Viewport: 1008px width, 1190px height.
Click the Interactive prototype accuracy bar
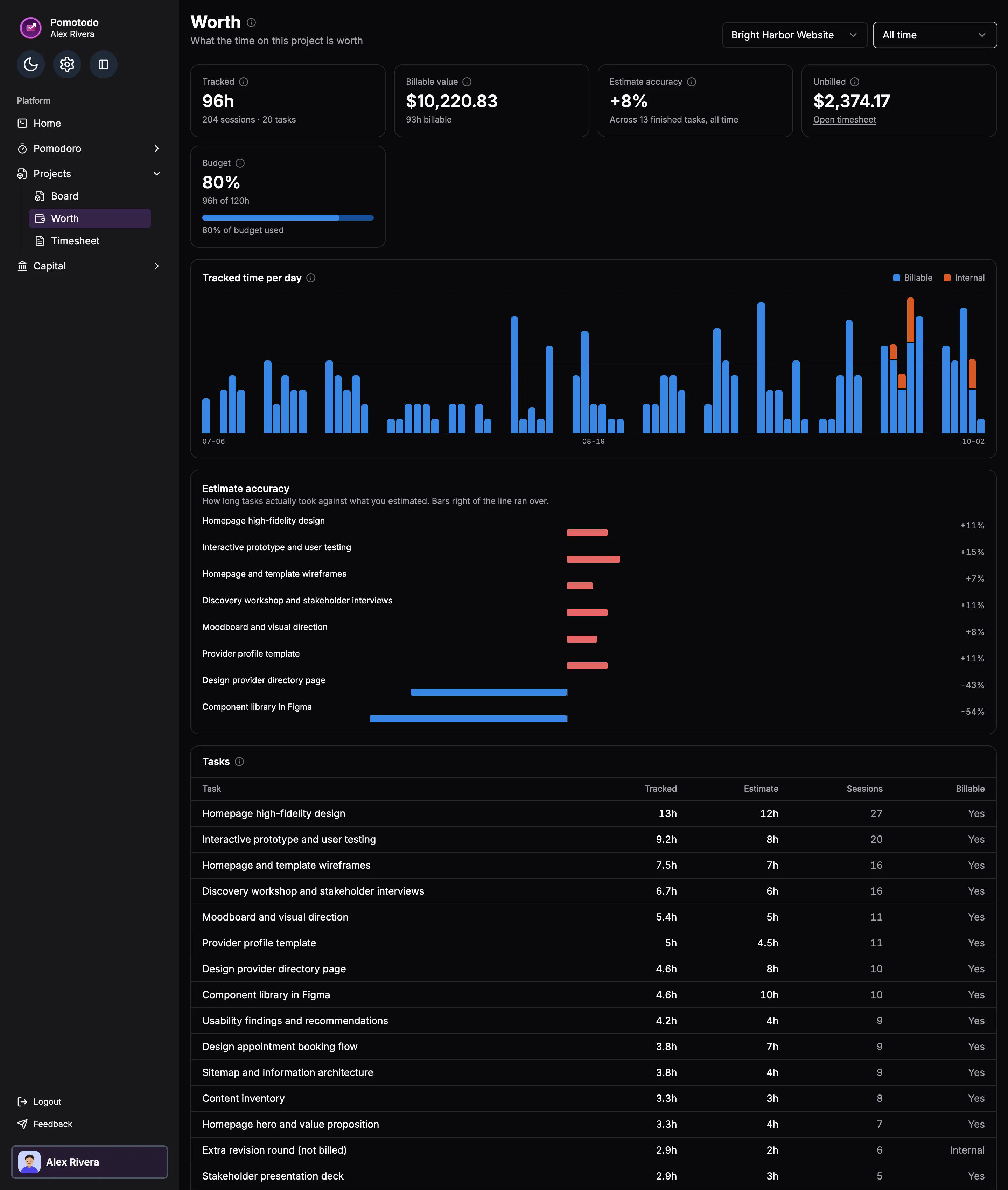point(593,559)
